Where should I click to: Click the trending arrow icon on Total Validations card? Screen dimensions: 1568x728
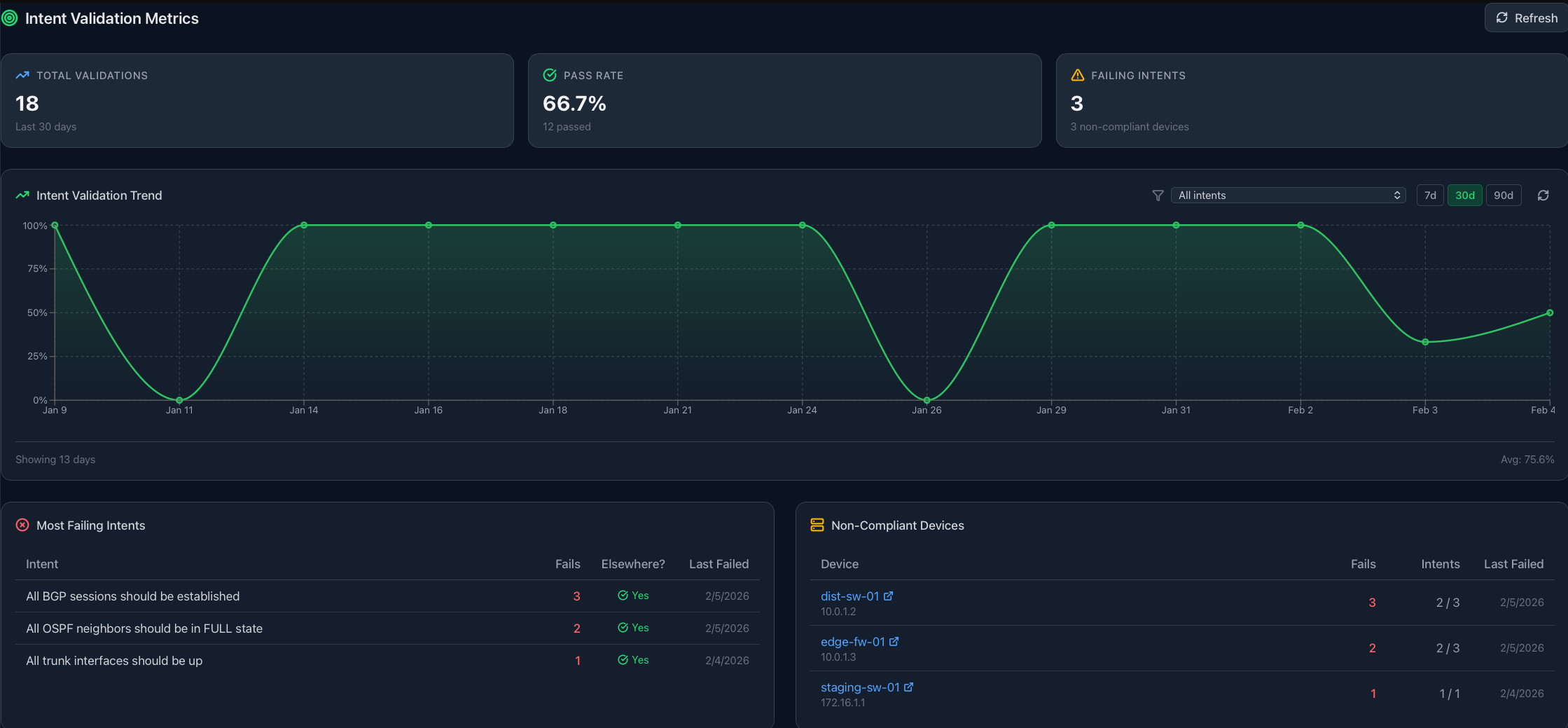(x=22, y=75)
